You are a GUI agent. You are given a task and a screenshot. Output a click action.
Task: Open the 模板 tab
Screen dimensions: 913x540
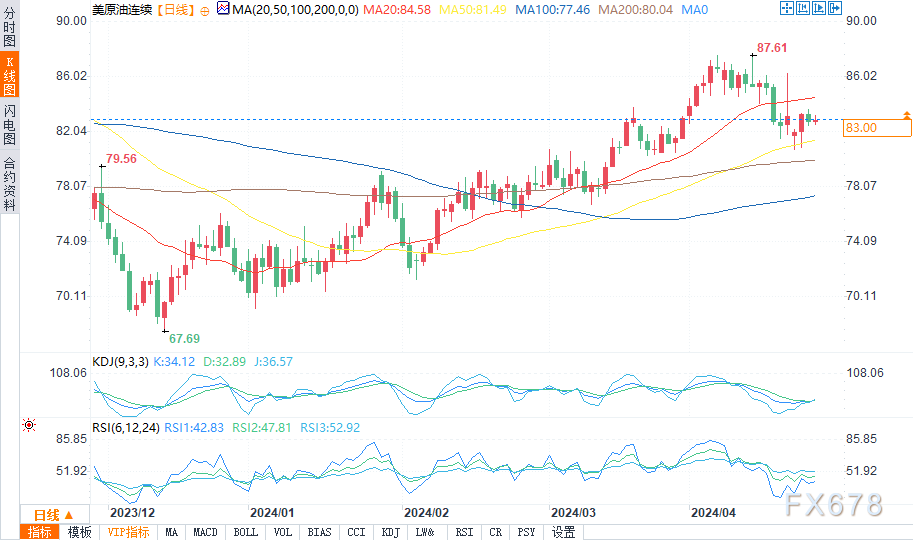(x=79, y=532)
